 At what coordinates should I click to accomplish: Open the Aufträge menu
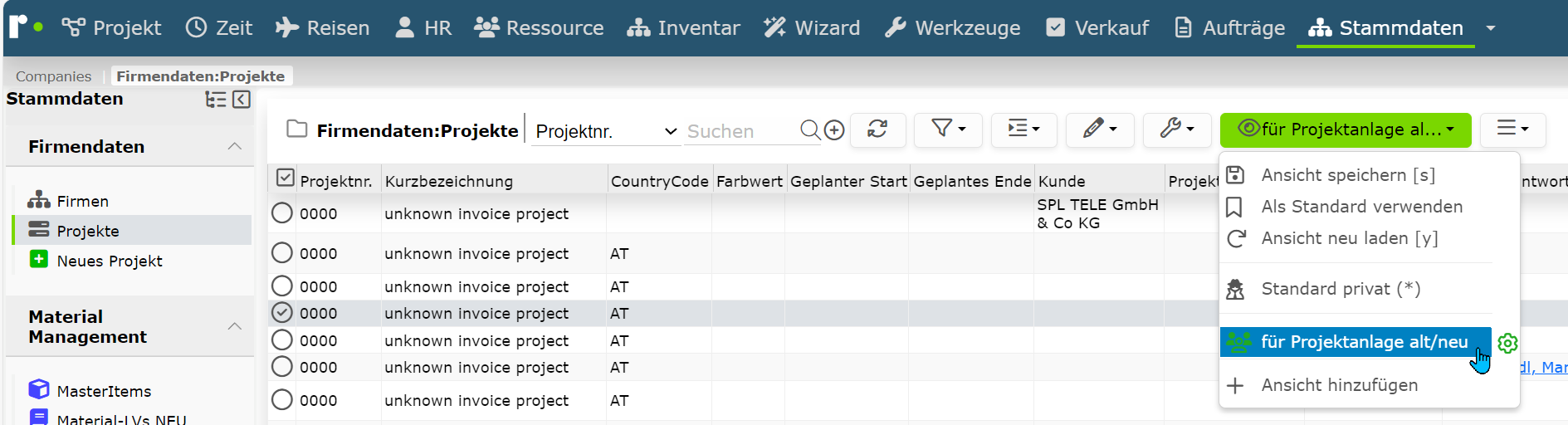click(x=1230, y=27)
